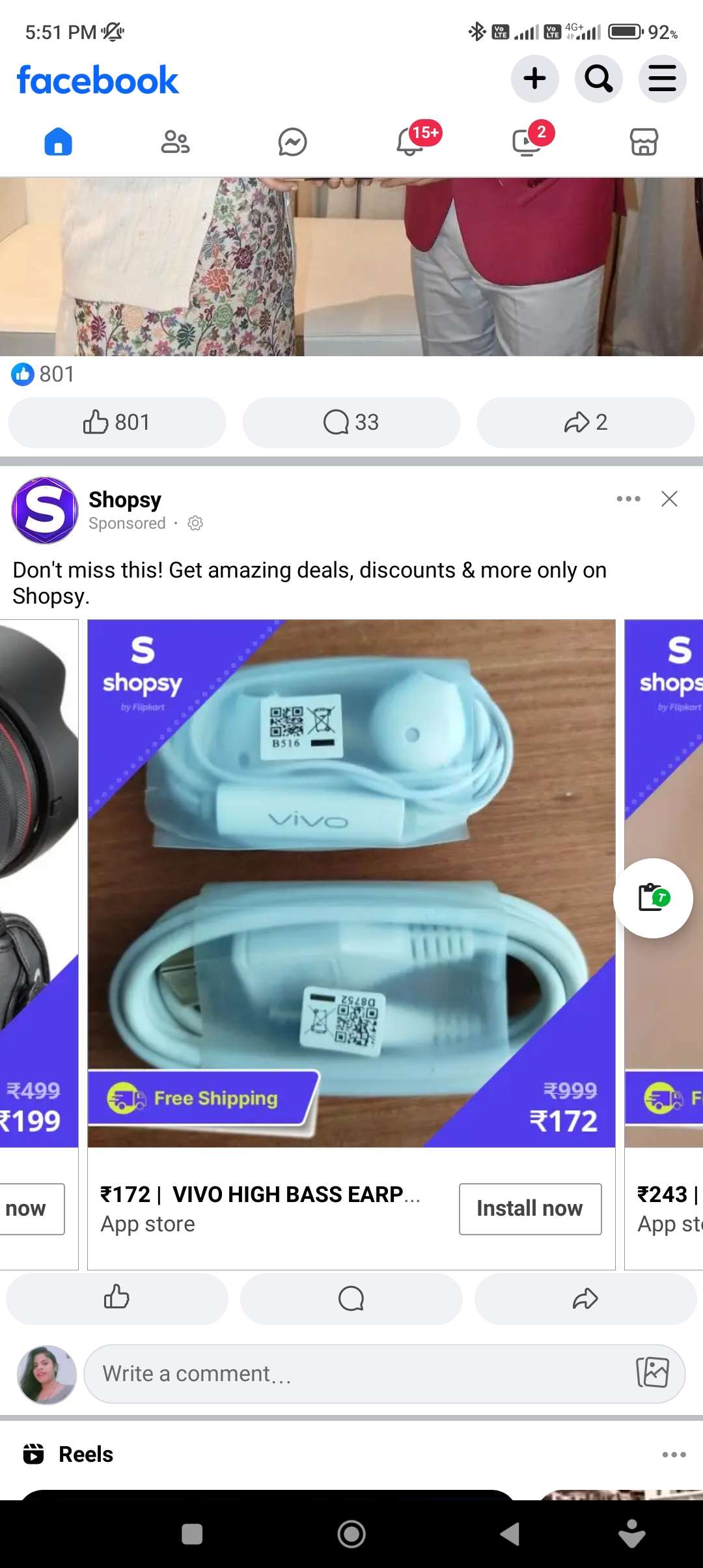Open Facebook search
The width and height of the screenshot is (703, 1568).
click(x=598, y=79)
